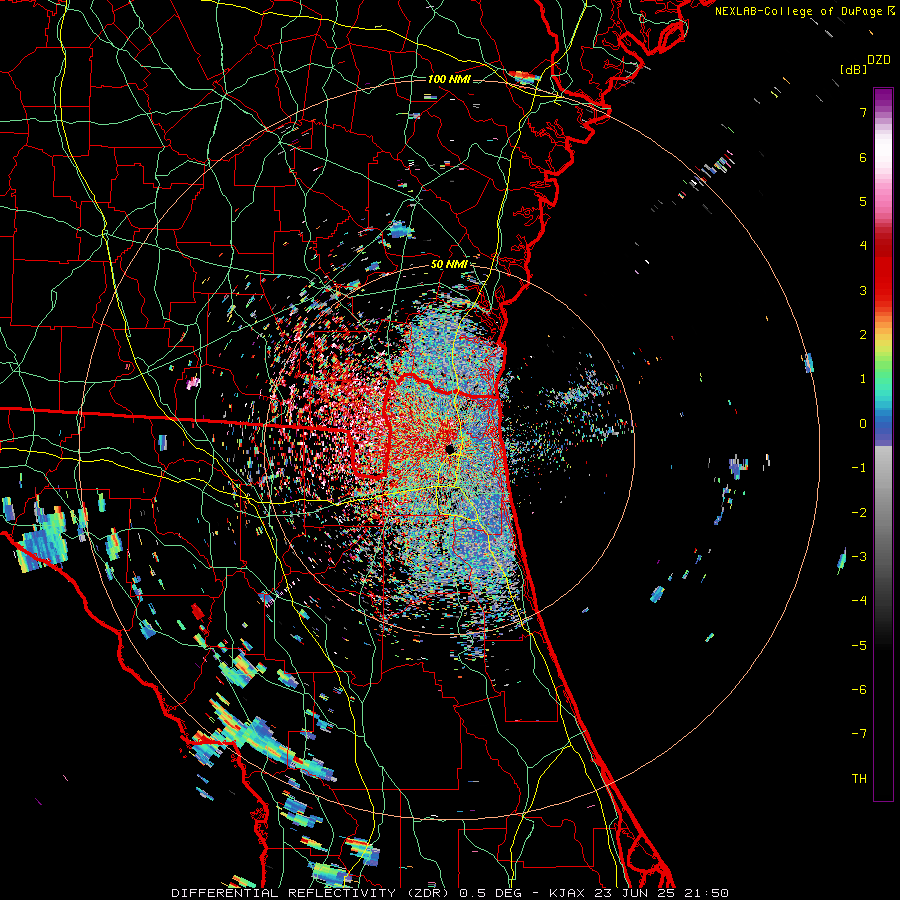Viewport: 900px width, 900px height.
Task: Click the -6 tick label on the scale
Action: pos(859,690)
